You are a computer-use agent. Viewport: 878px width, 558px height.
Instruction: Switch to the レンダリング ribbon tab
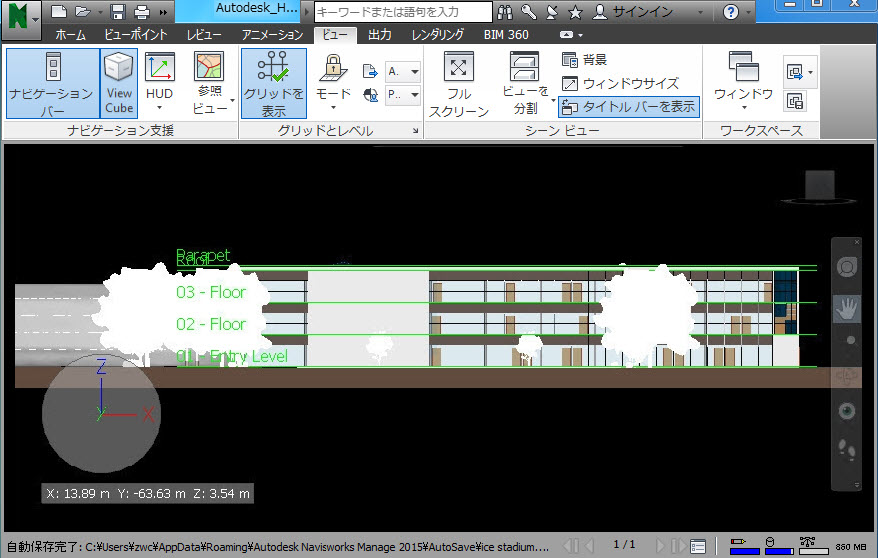tap(438, 35)
